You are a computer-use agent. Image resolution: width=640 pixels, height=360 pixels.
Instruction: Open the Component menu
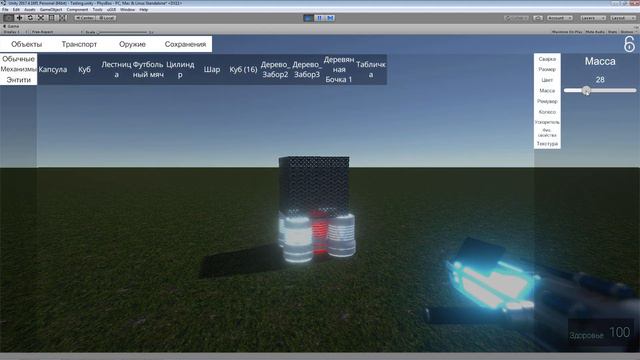[x=77, y=9]
